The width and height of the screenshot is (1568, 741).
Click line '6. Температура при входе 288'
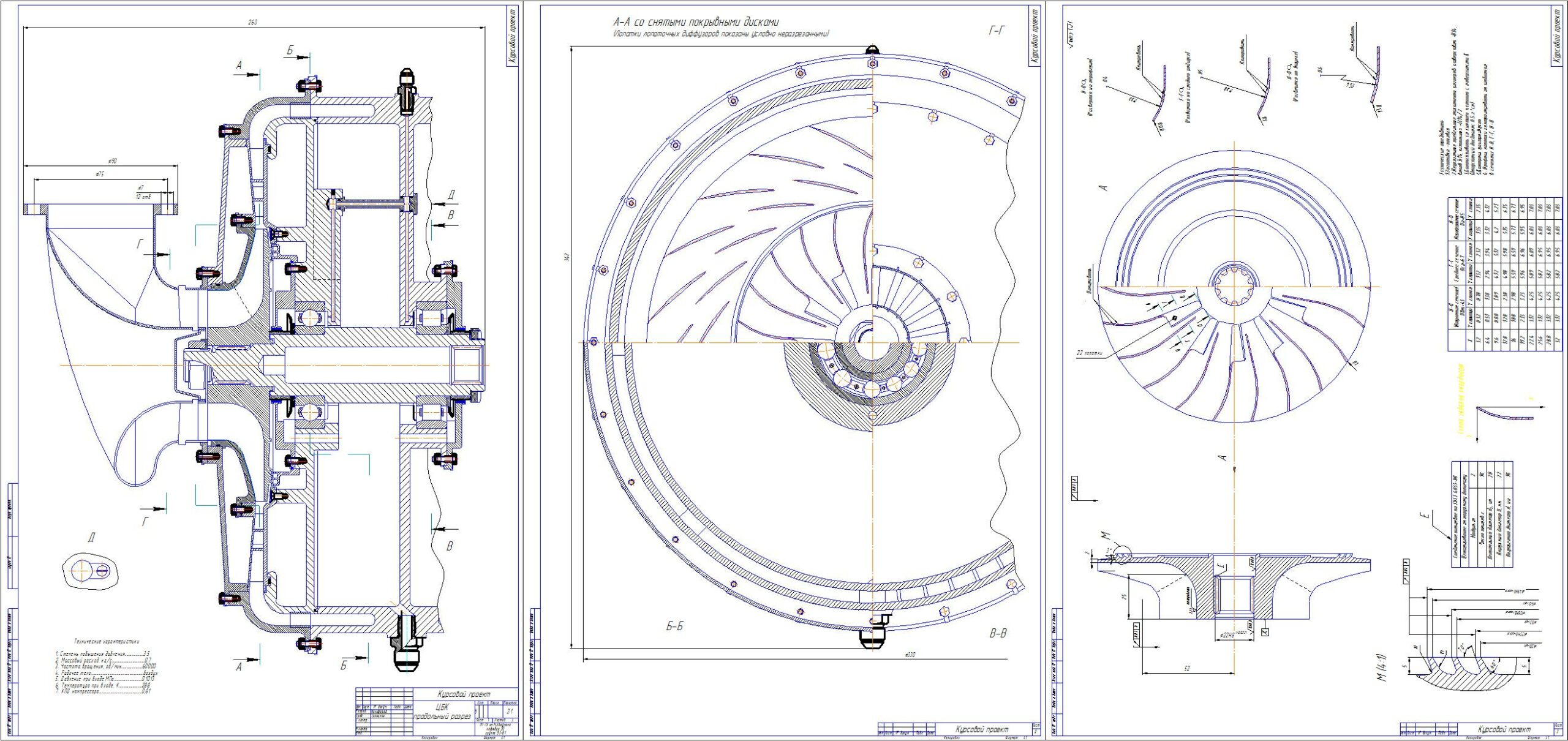pyautogui.click(x=103, y=685)
